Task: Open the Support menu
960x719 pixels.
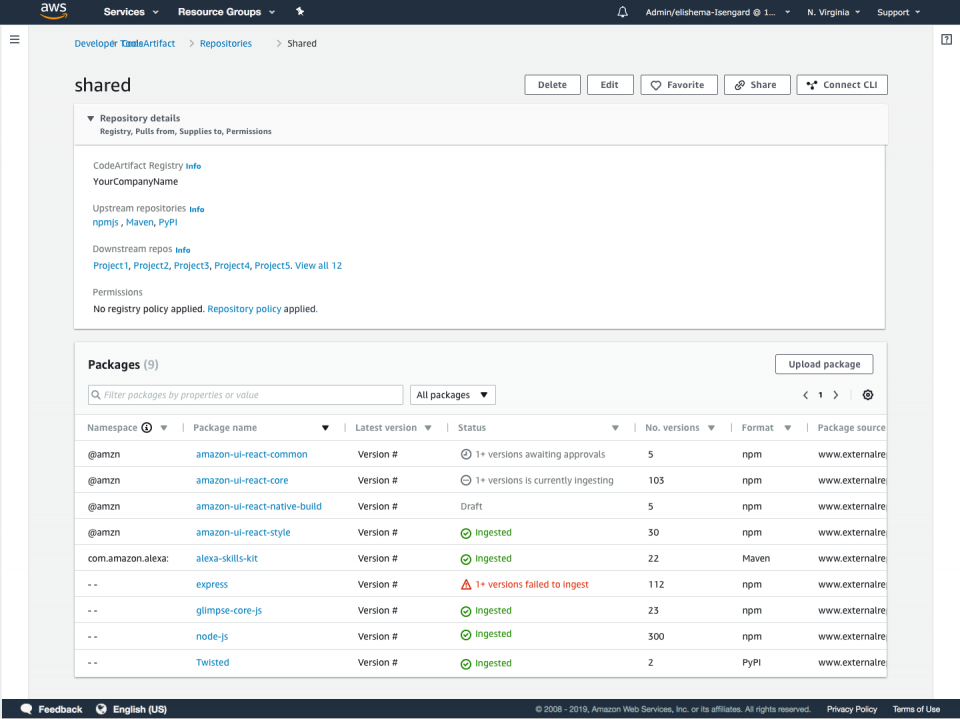Action: pos(898,12)
